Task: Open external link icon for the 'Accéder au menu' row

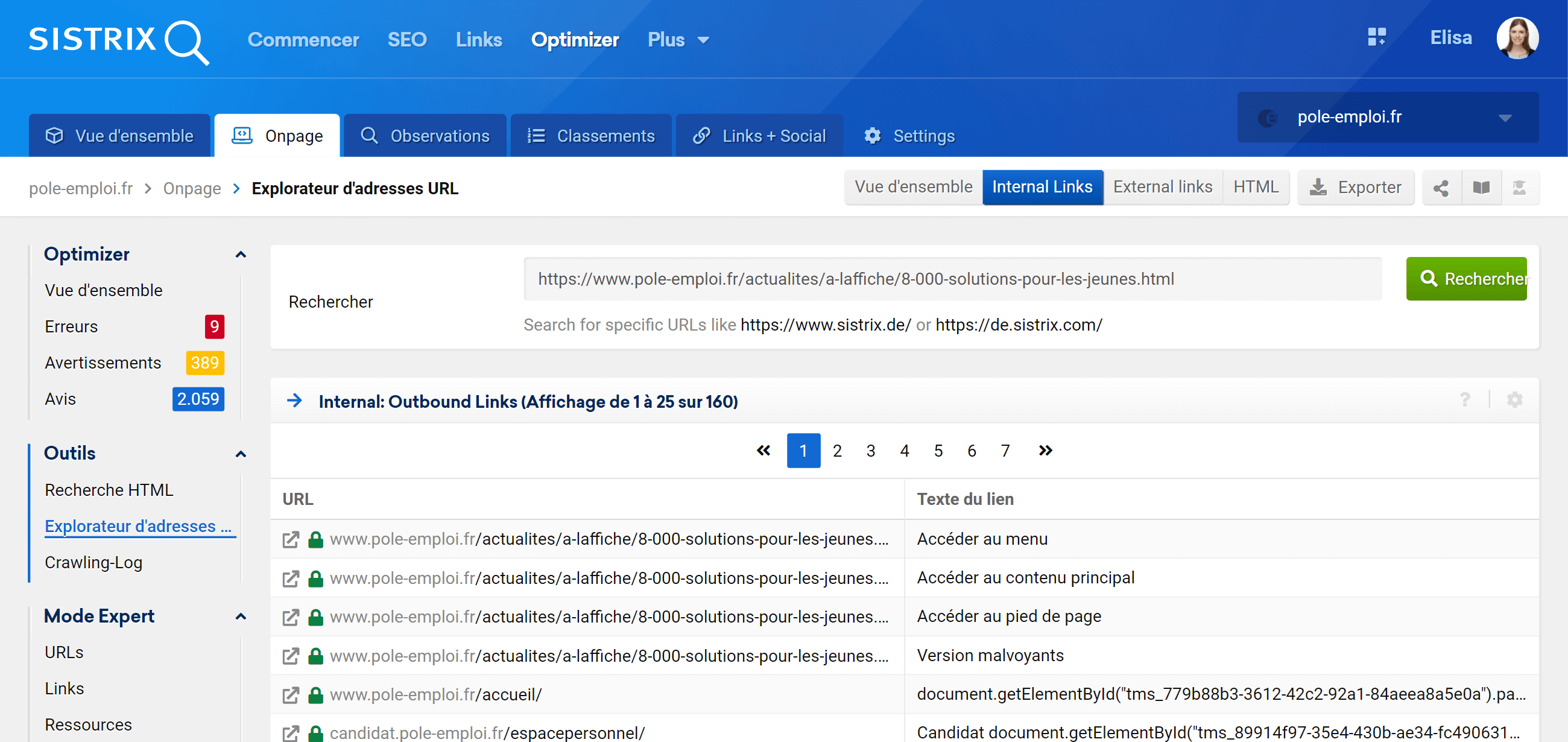Action: coord(291,539)
